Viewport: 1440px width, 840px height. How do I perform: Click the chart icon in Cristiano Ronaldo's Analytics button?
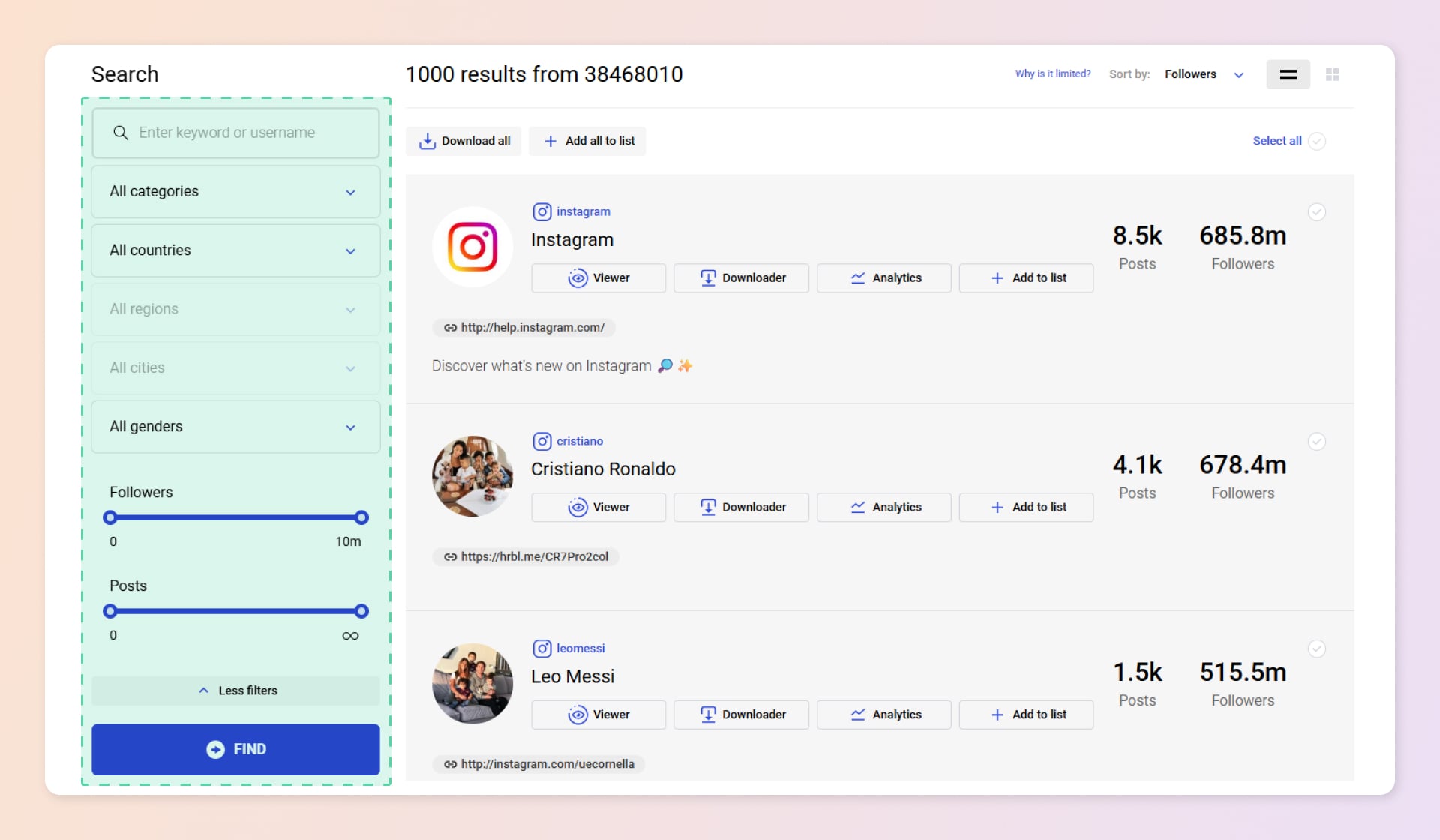858,508
